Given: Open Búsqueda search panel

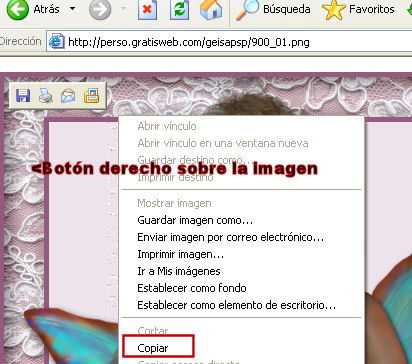Looking at the screenshot, I should coord(273,9).
